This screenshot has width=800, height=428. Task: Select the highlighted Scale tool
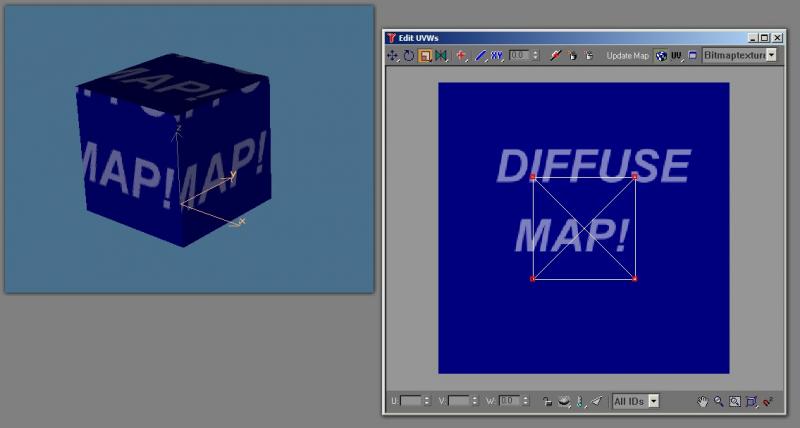coord(425,56)
